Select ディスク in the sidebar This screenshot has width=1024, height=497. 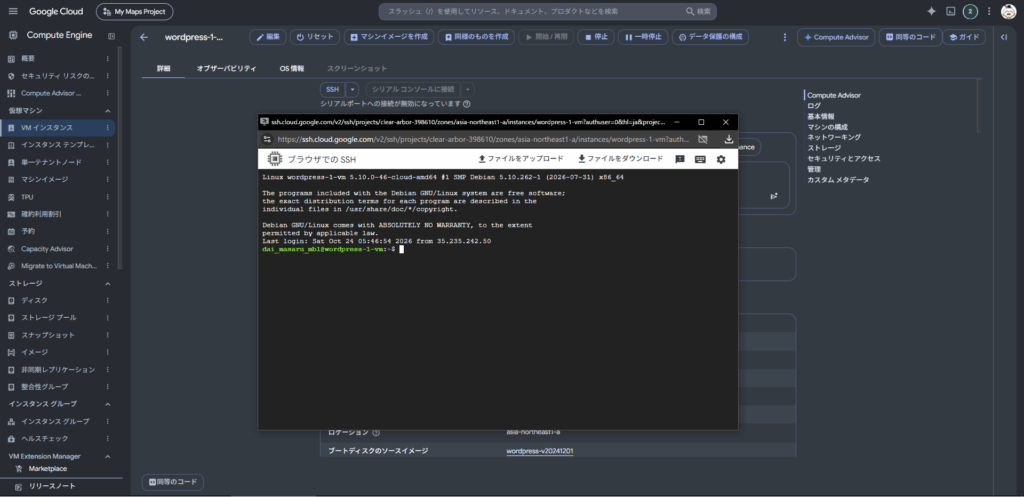click(x=35, y=300)
